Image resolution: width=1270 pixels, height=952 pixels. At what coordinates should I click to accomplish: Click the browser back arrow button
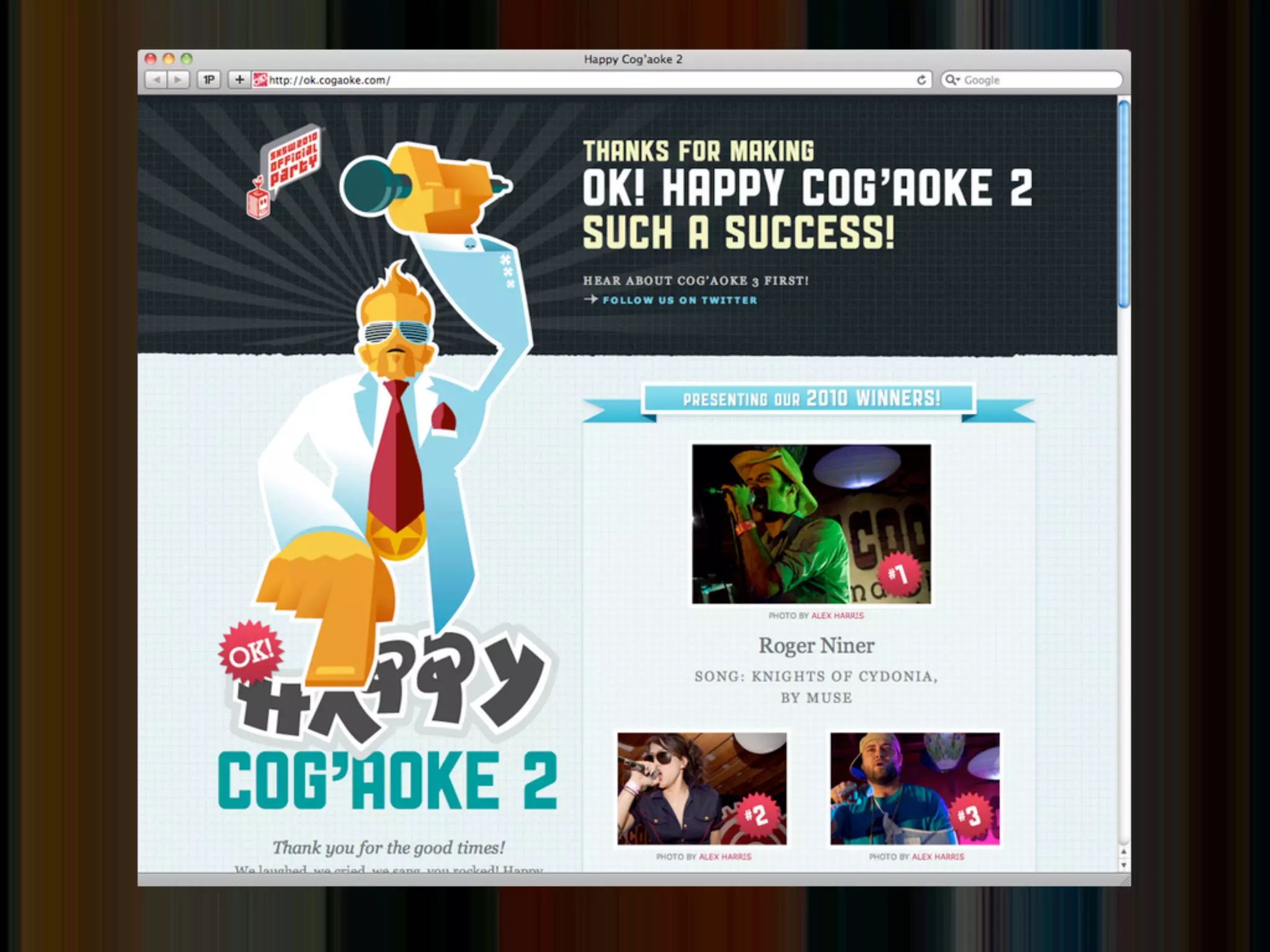[156, 80]
